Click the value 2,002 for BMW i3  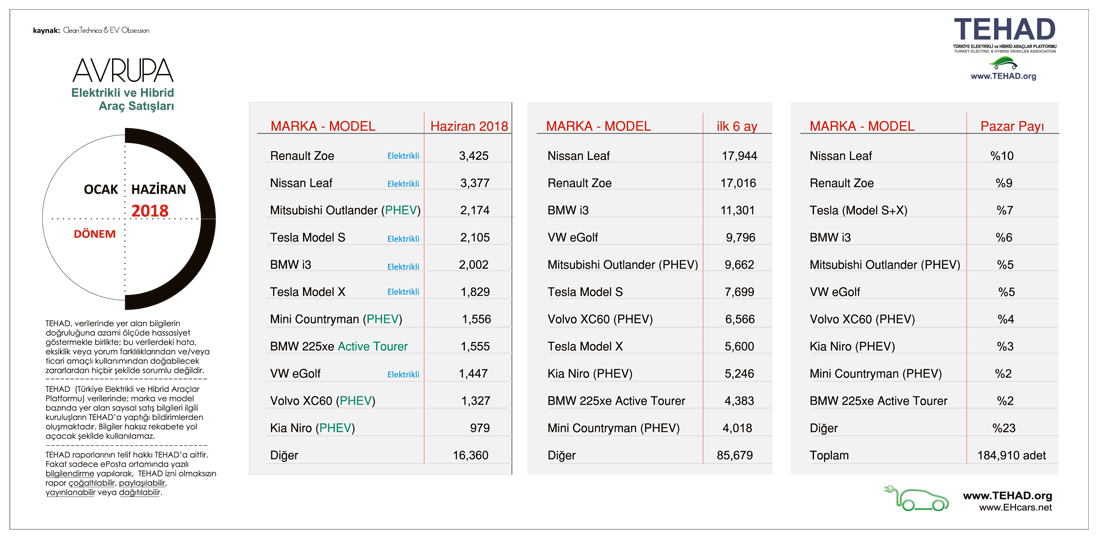pos(474,265)
